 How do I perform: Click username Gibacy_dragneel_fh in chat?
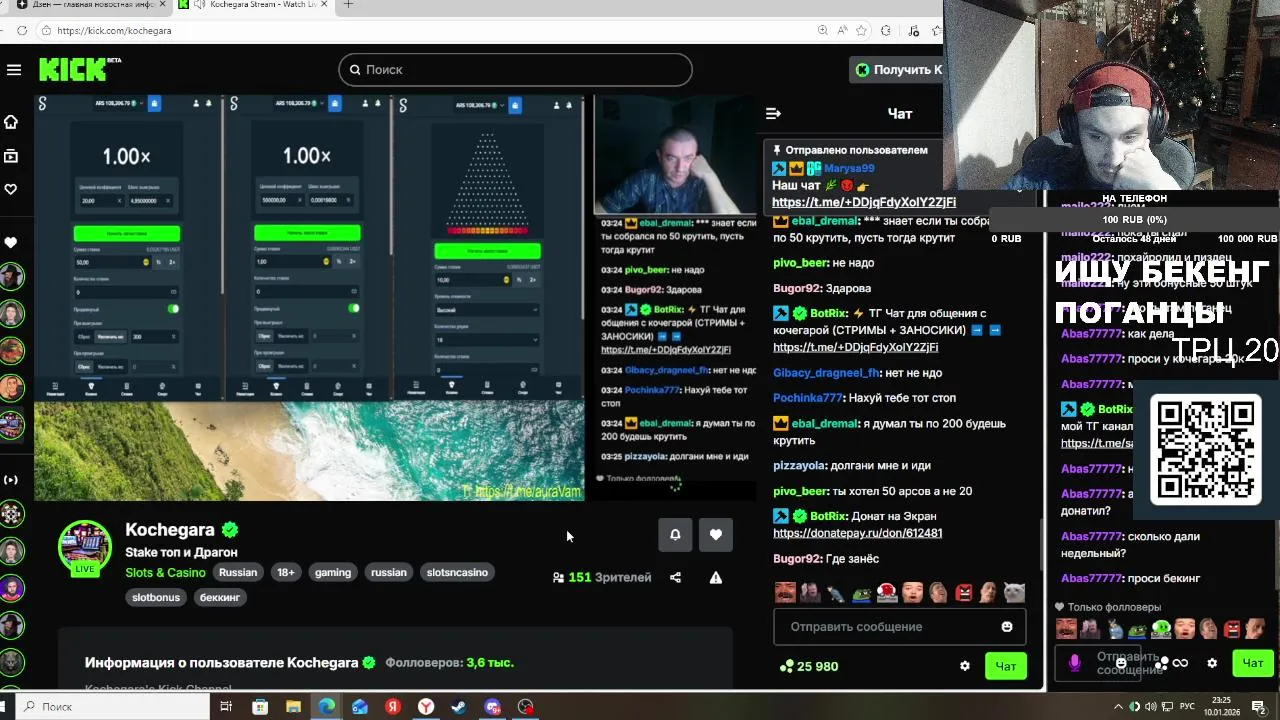pos(826,373)
